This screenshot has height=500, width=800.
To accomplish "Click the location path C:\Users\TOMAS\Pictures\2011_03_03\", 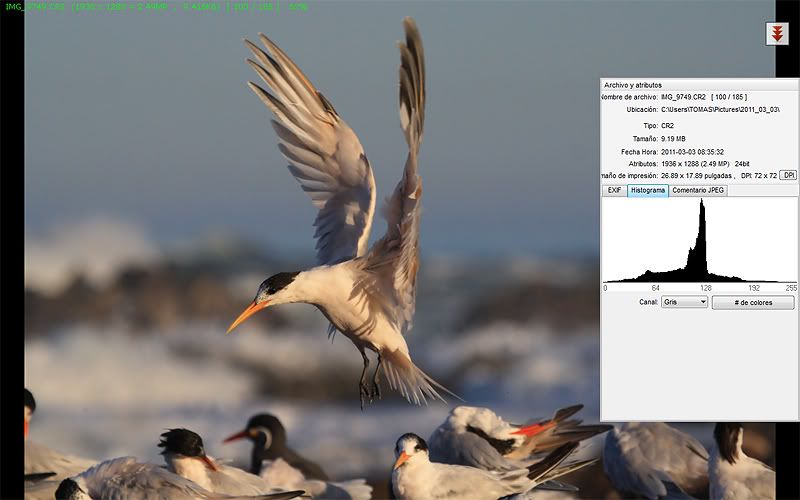I will 720,110.
